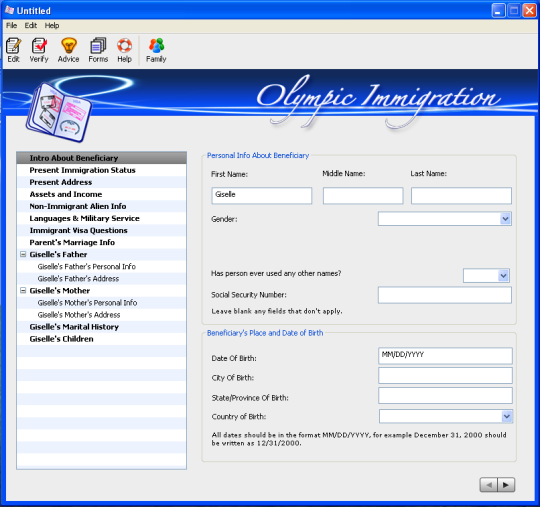Select Giselle's Children section
540x507 pixels.
(x=102, y=339)
